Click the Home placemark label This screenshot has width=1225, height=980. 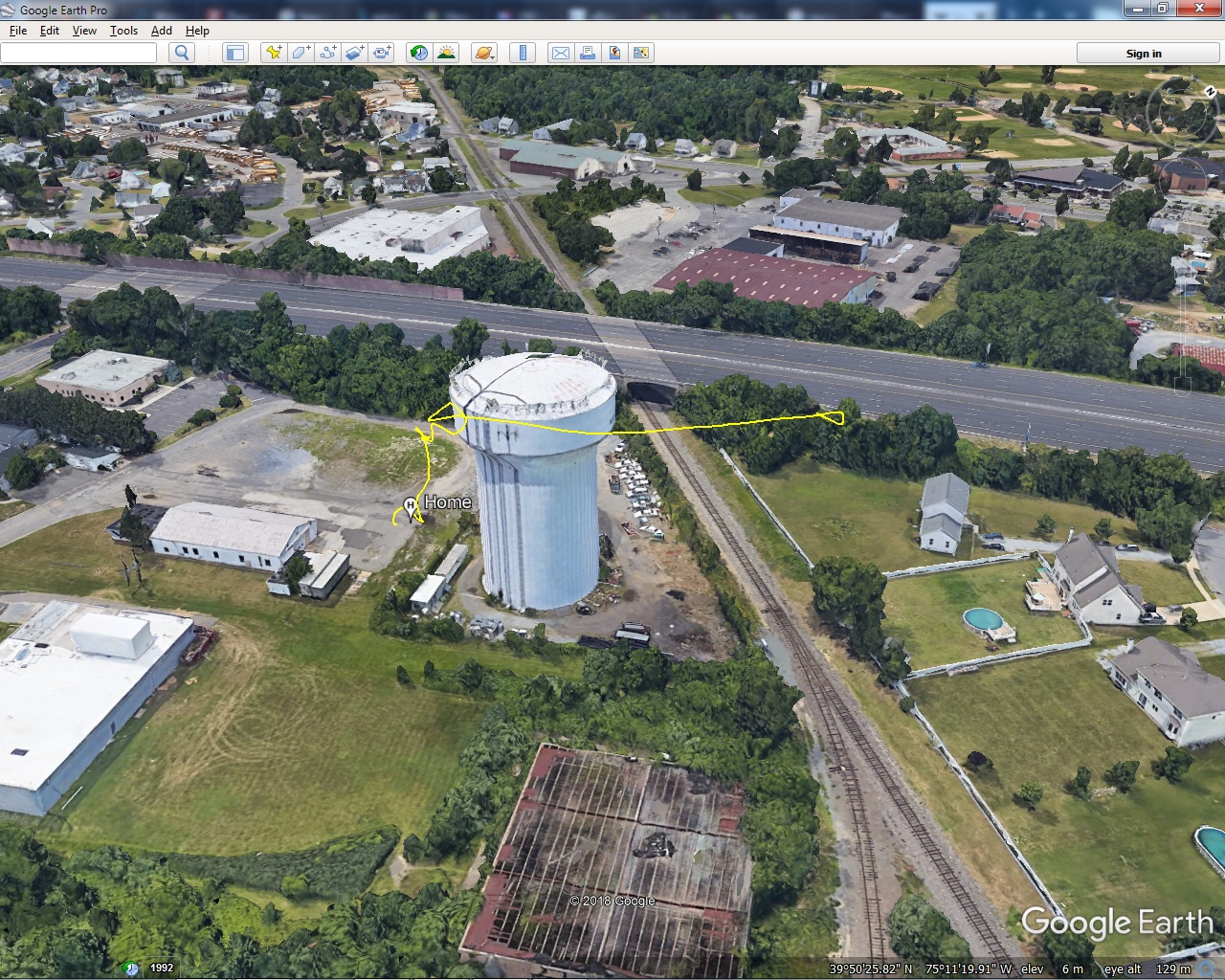click(x=447, y=501)
